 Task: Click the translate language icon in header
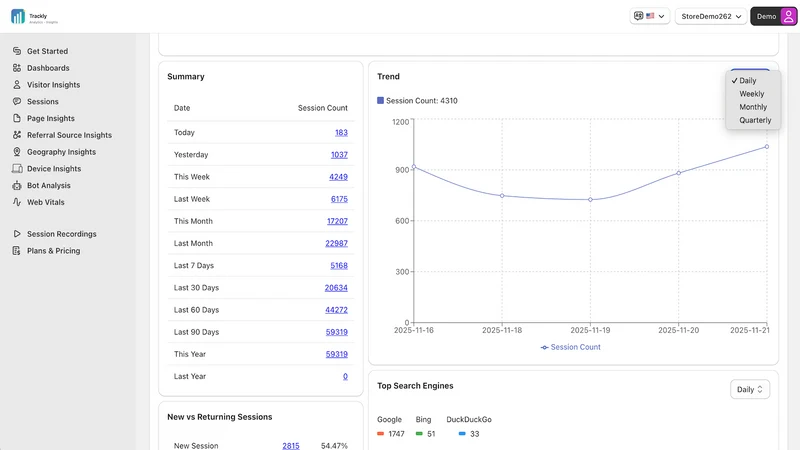coord(638,16)
